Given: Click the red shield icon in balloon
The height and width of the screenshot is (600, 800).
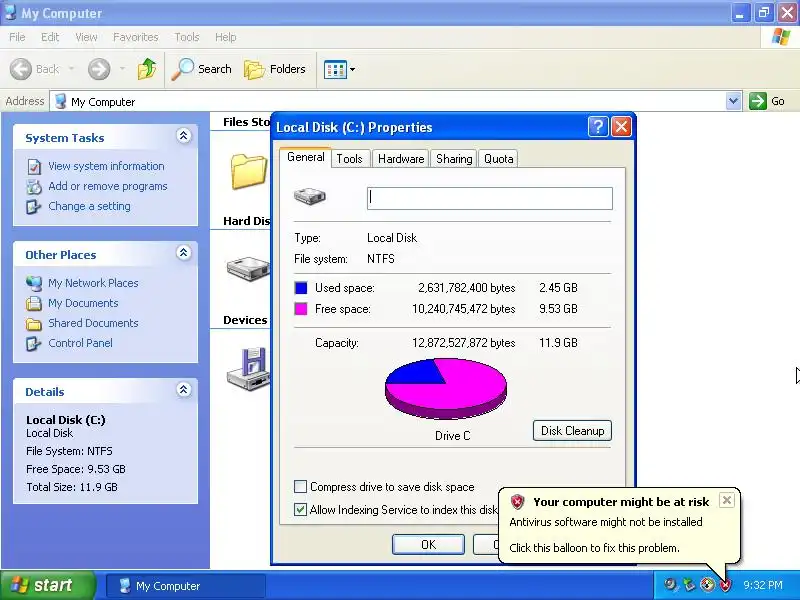Looking at the screenshot, I should pos(517,502).
